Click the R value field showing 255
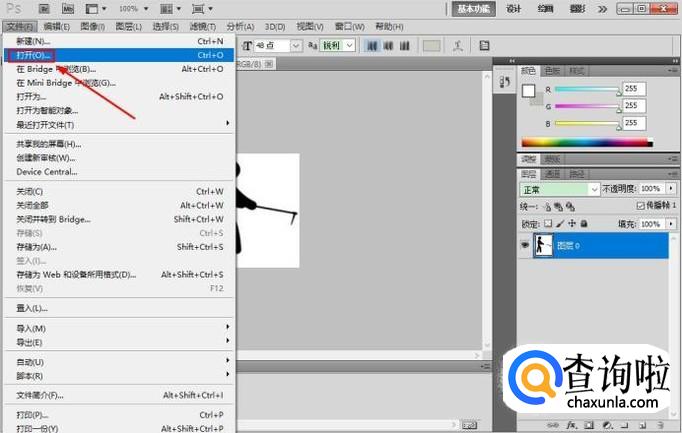 tap(634, 89)
